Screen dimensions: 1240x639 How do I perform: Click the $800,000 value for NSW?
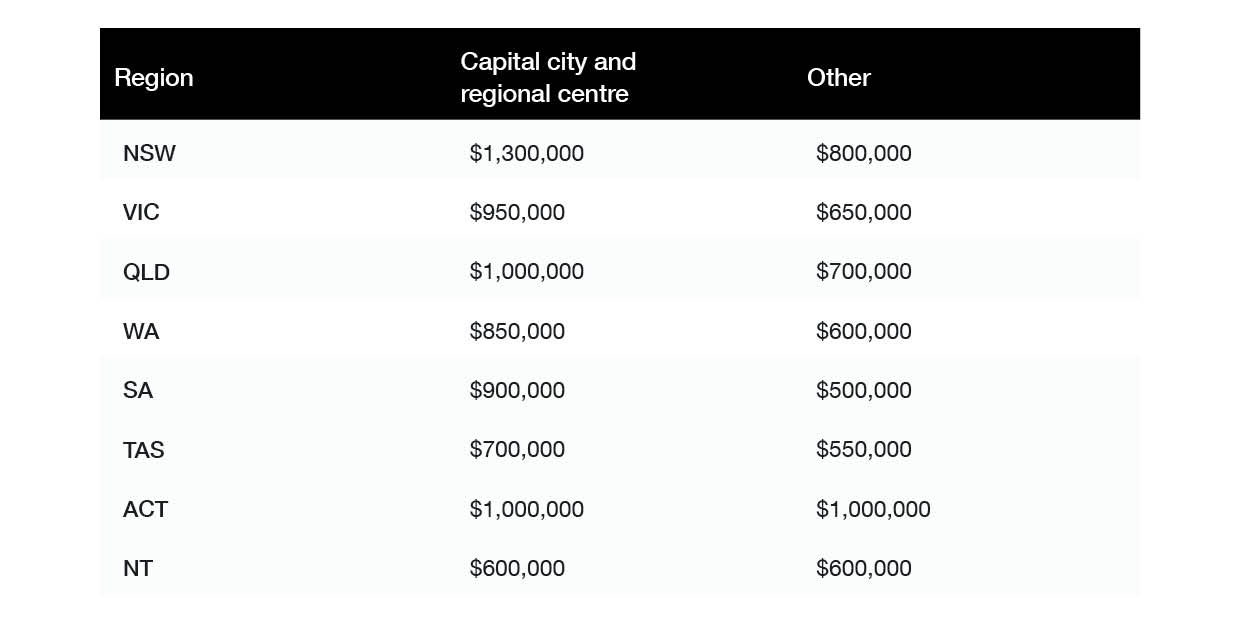[864, 153]
